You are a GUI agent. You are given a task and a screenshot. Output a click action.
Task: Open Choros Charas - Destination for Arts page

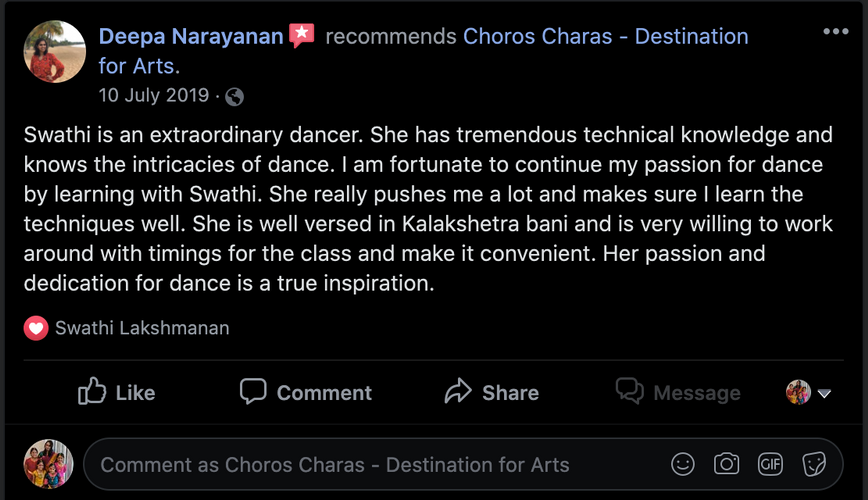point(605,36)
